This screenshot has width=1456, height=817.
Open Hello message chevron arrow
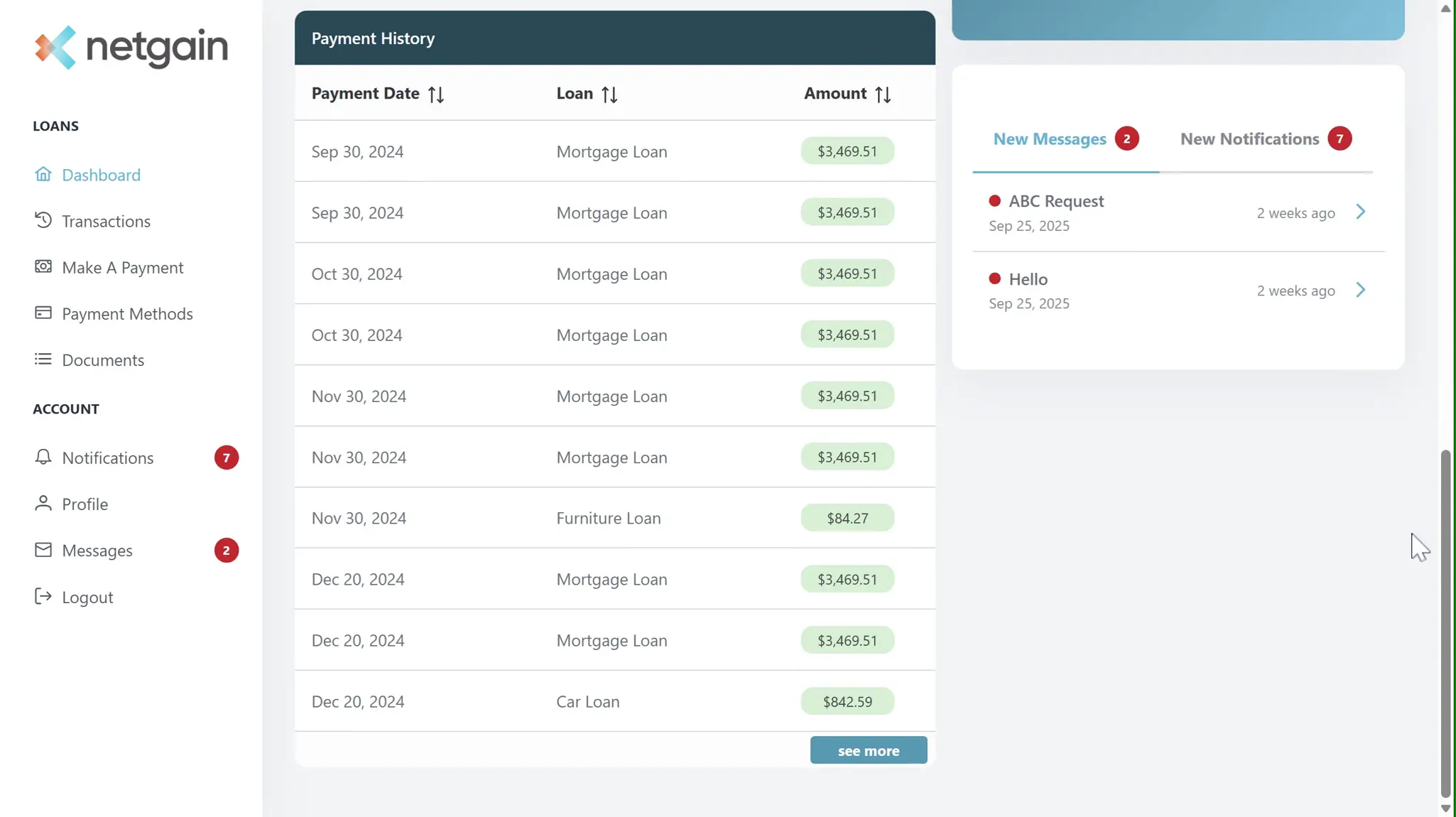[x=1360, y=290]
